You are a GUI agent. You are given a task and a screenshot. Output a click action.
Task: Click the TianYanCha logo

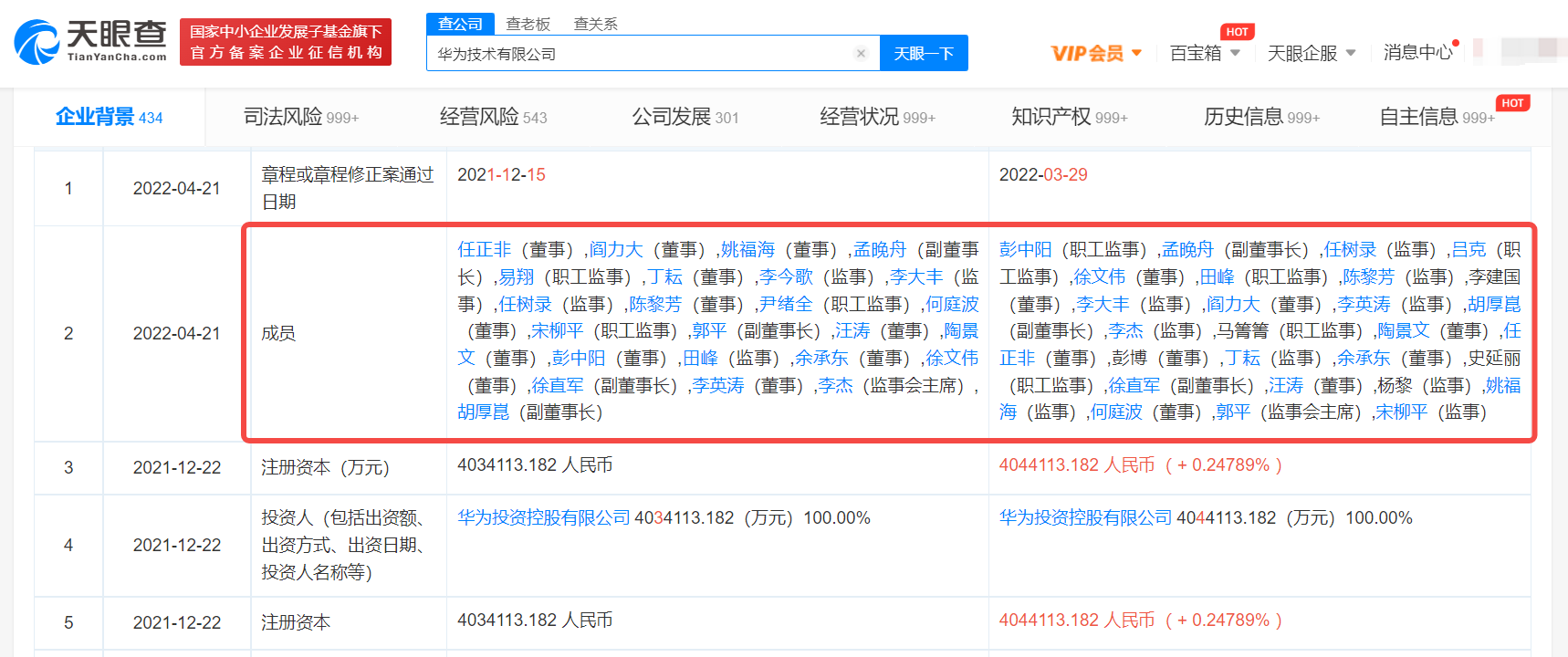pyautogui.click(x=90, y=42)
